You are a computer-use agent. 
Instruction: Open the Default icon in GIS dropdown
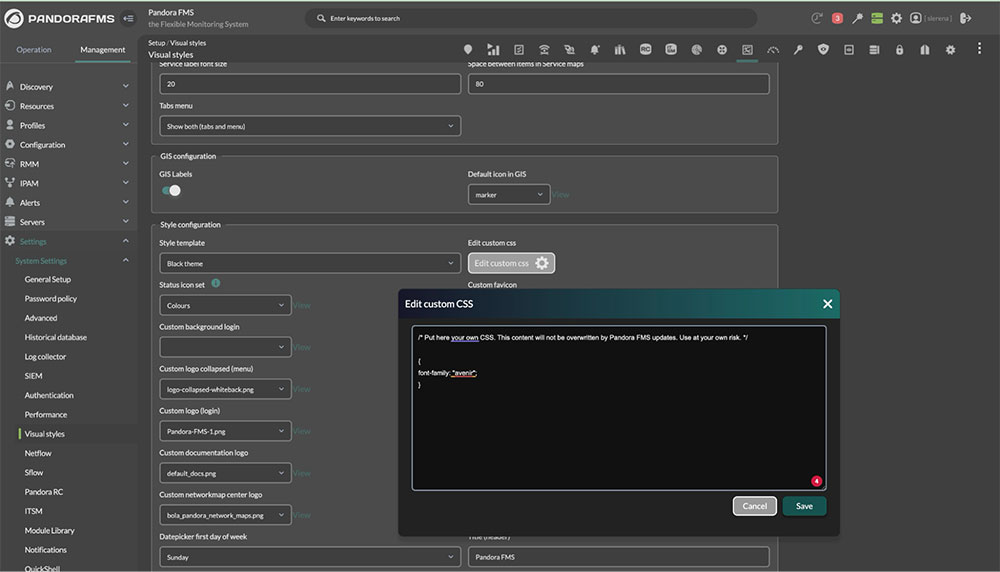tap(508, 194)
